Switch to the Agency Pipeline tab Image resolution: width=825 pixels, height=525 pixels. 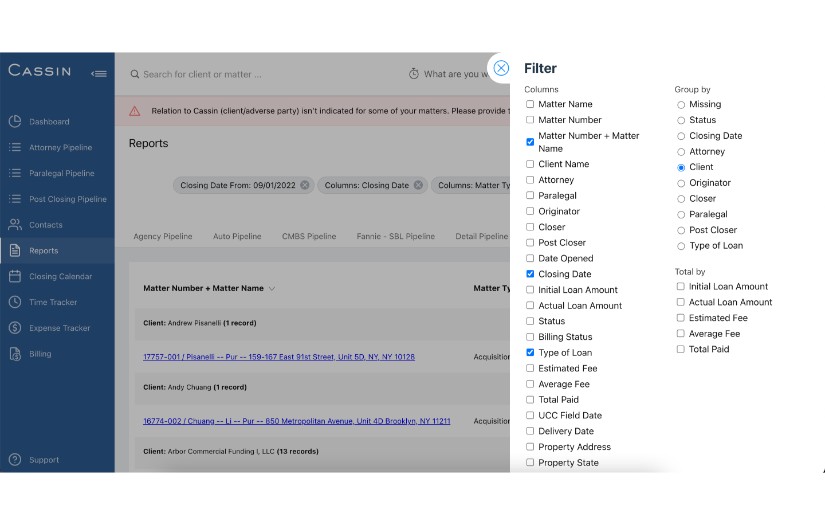[x=163, y=236]
